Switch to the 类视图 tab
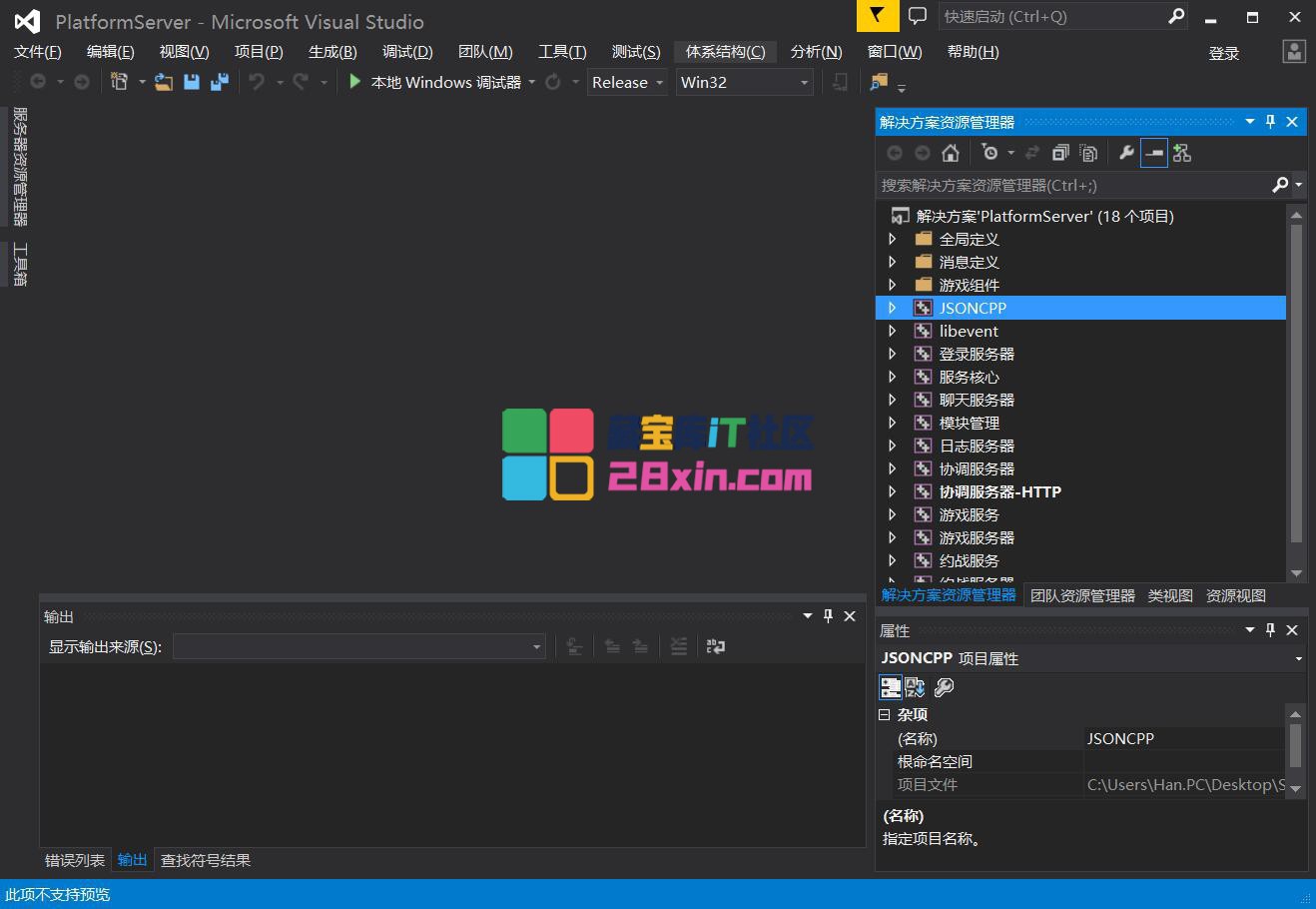 point(1170,595)
